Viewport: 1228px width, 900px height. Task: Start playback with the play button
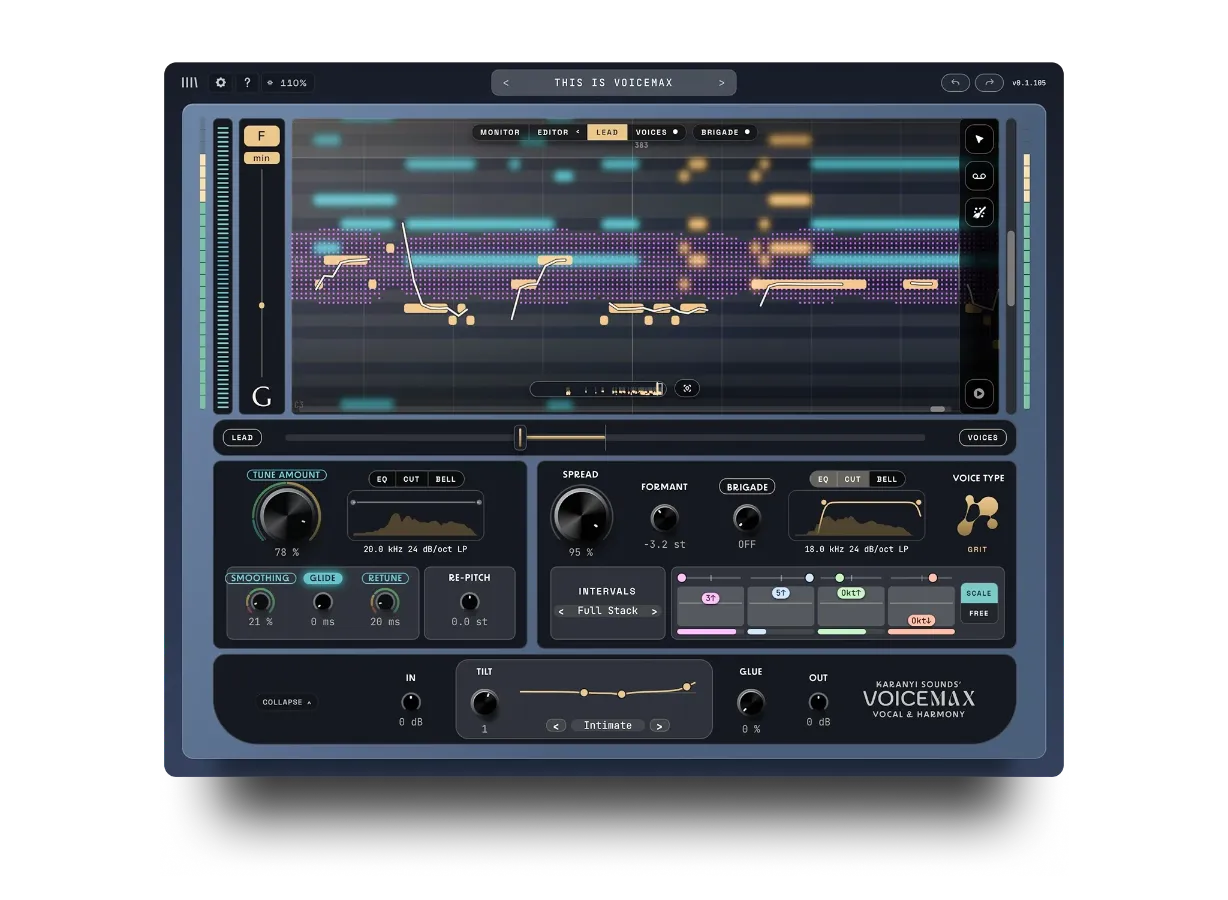click(x=979, y=393)
